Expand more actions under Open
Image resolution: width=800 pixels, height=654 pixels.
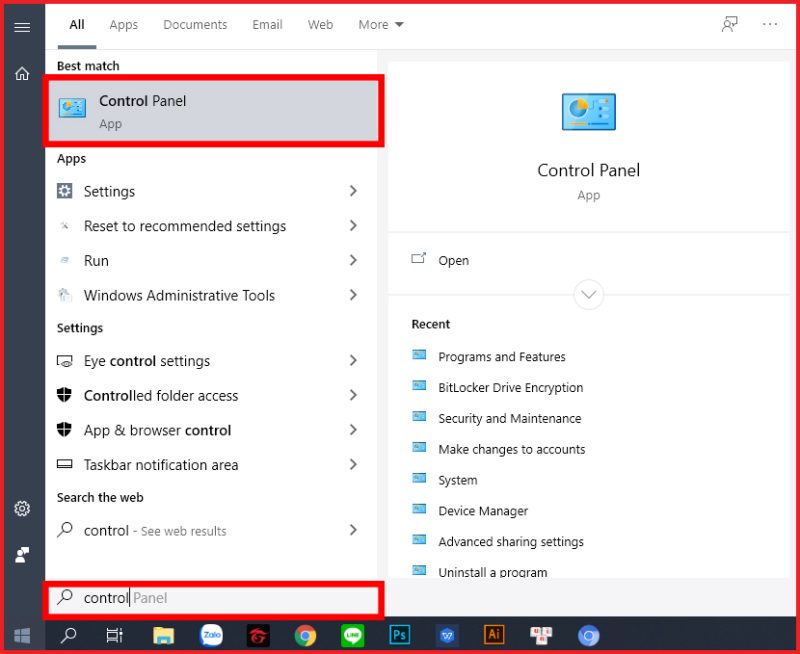point(588,294)
